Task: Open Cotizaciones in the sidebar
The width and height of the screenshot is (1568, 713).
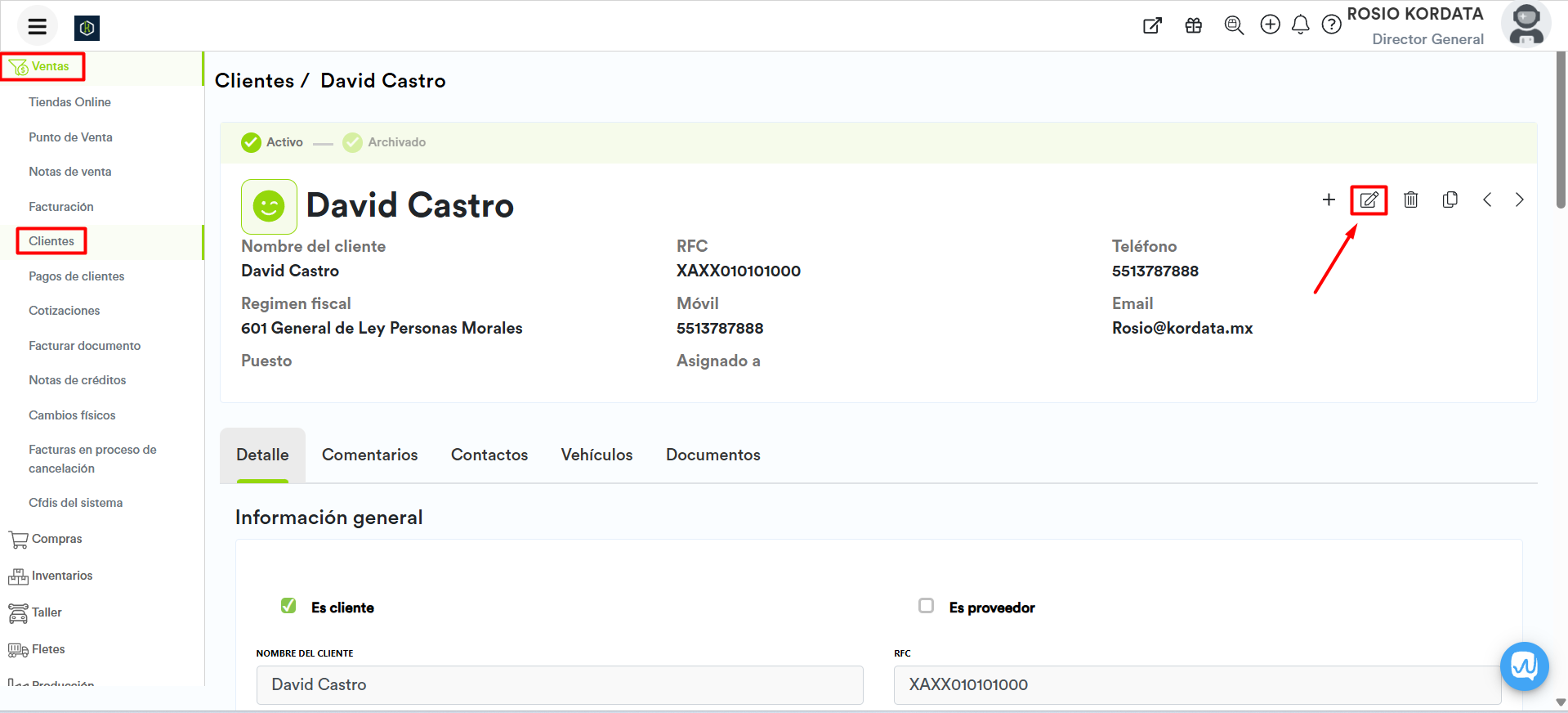Action: (x=64, y=311)
